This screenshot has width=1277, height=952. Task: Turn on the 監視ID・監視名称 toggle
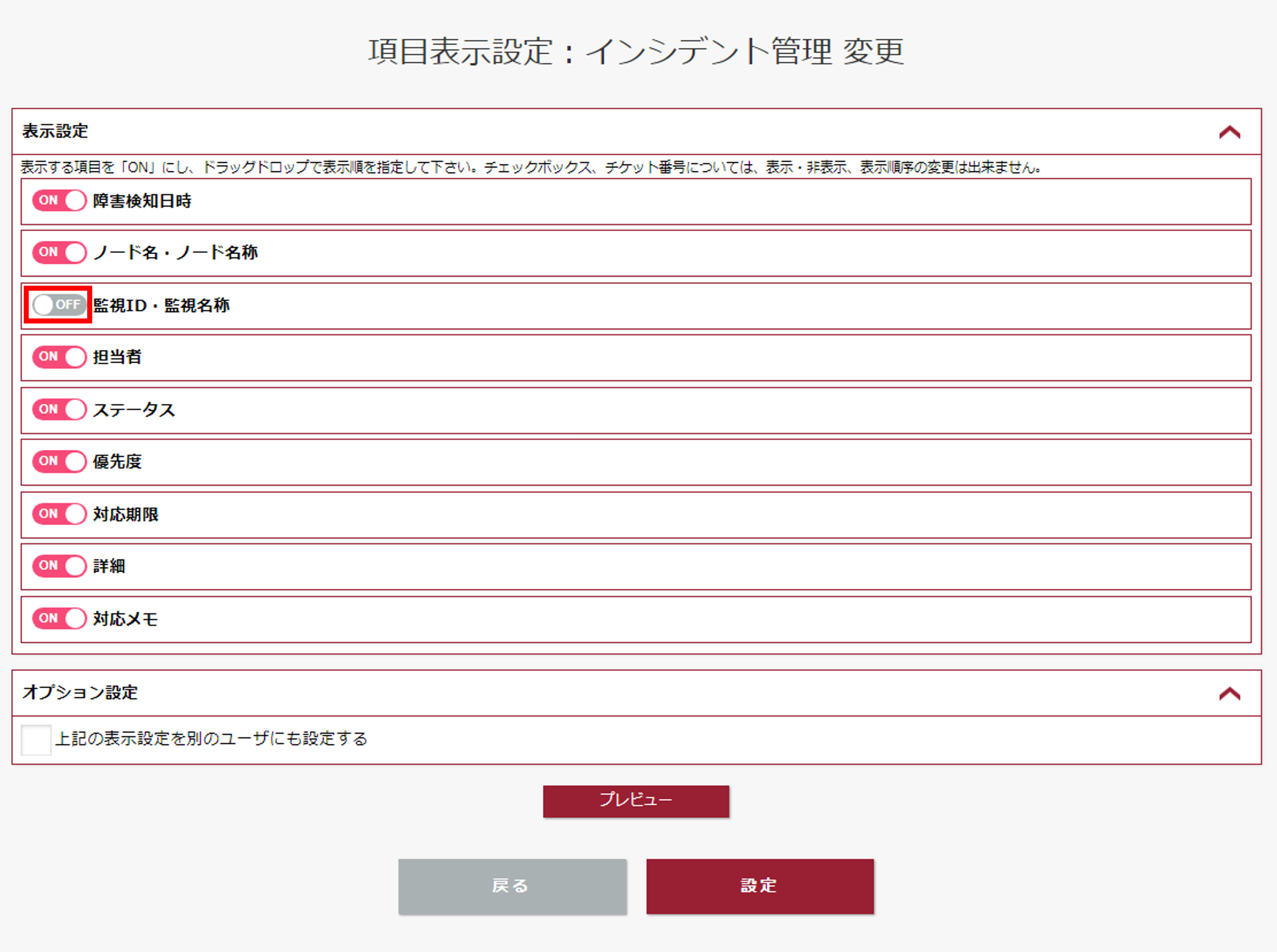click(x=59, y=305)
